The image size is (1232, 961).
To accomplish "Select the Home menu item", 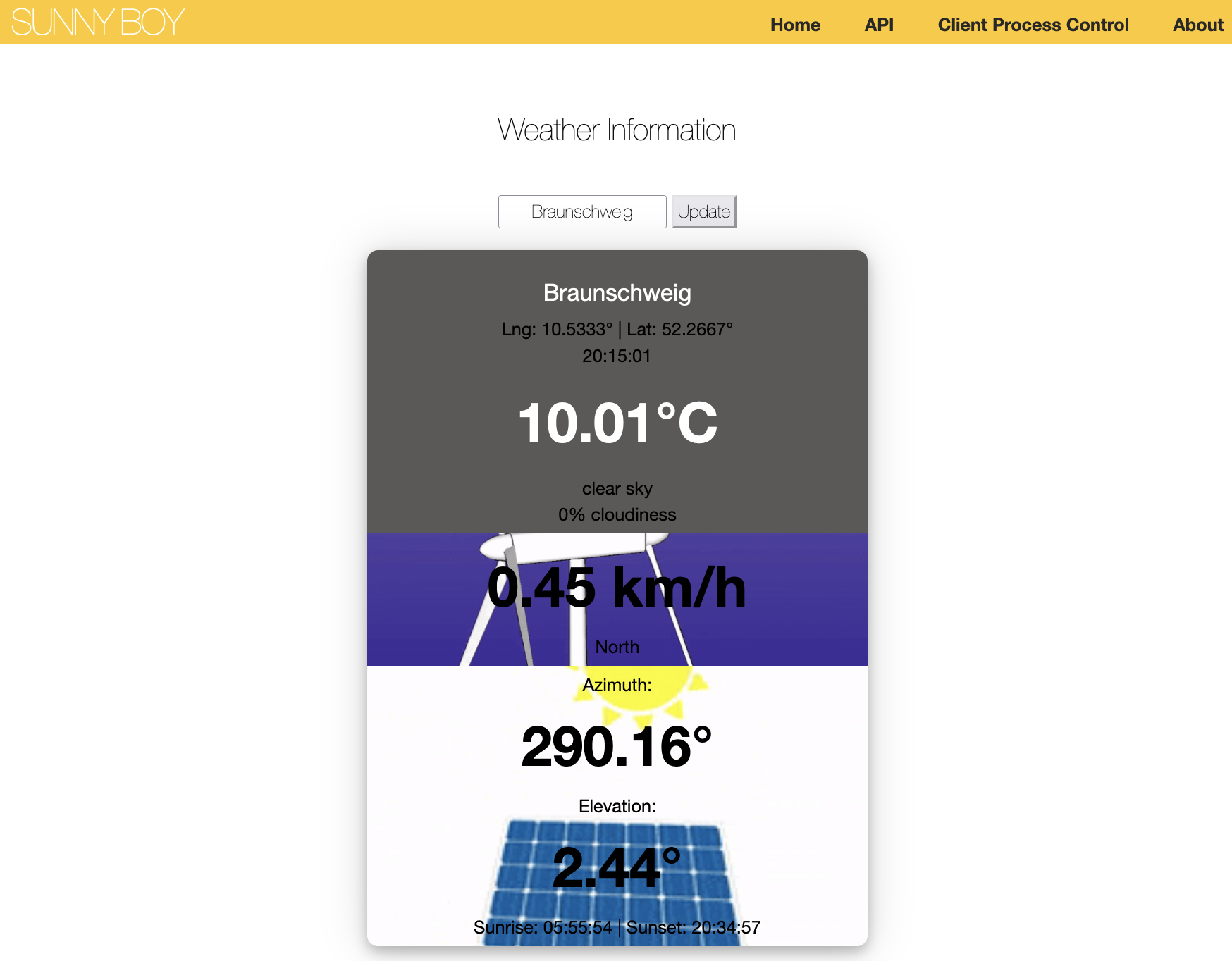I will coord(795,25).
